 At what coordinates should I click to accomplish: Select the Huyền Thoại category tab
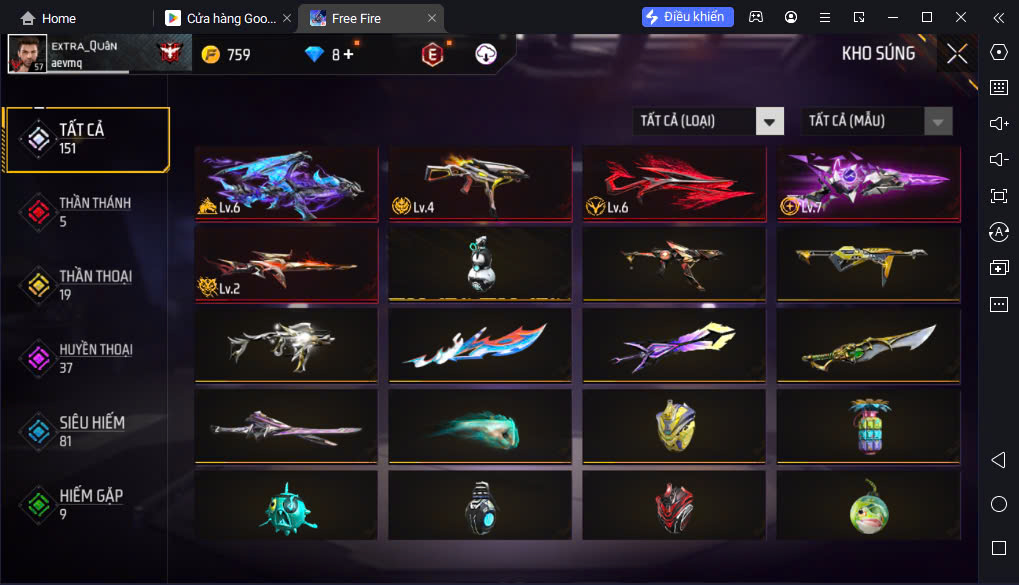click(85, 358)
